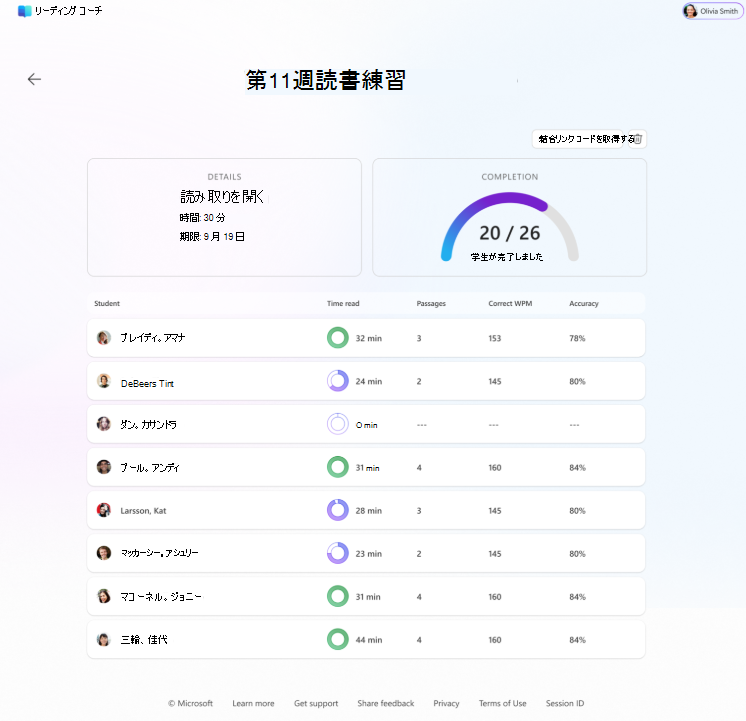The width and height of the screenshot is (746, 721).
Task: Open the Terms of Use link
Action: click(502, 703)
